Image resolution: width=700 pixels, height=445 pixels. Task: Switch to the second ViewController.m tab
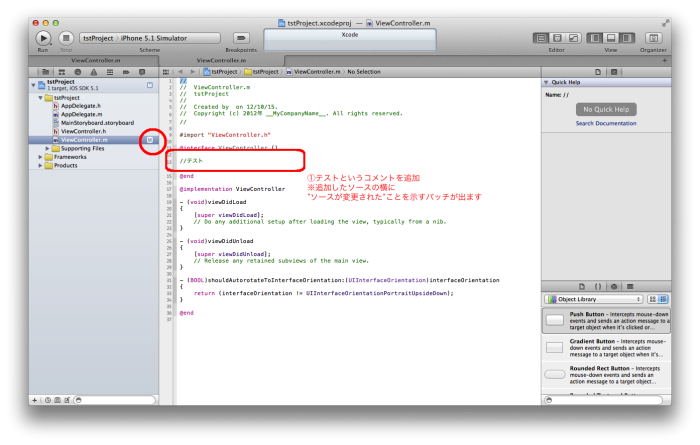tap(221, 60)
